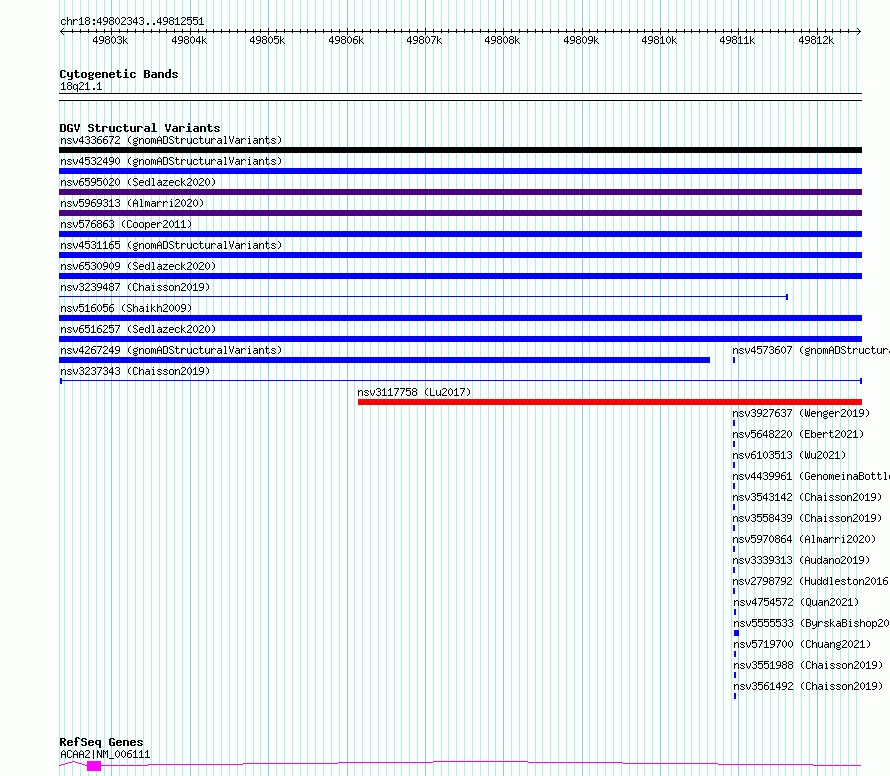The height and width of the screenshot is (776, 890).
Task: Click the blue bar under nsv4267249
Action: coord(384,360)
